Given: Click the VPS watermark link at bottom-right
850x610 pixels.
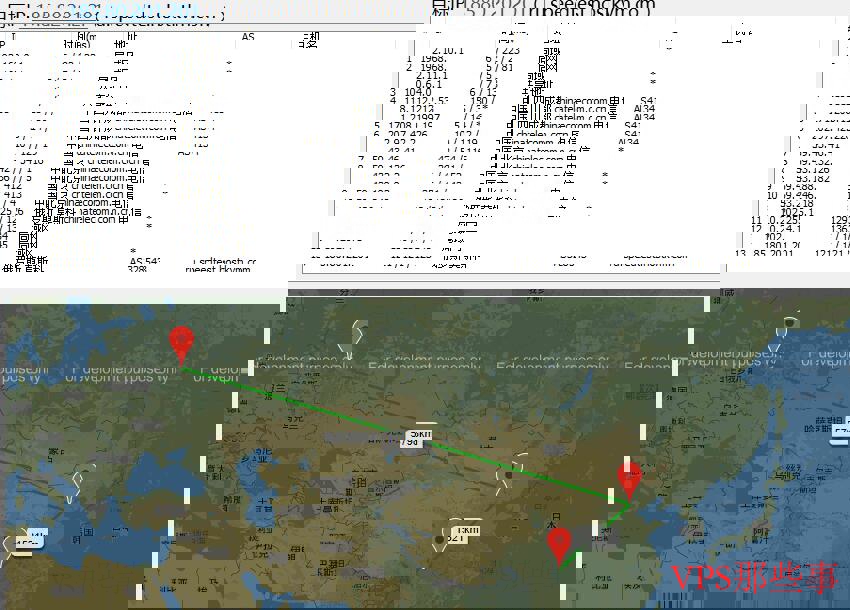Looking at the screenshot, I should 753,577.
